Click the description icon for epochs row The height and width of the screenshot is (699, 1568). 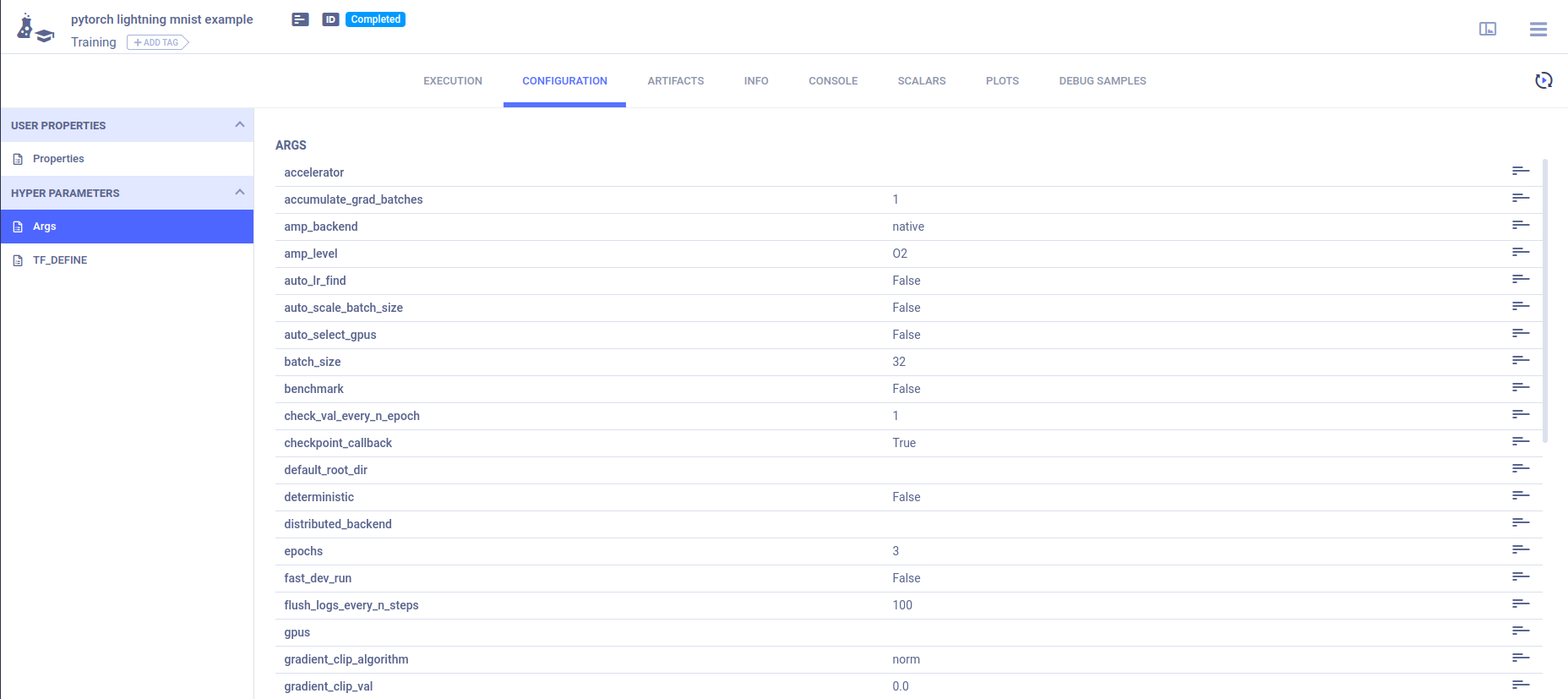click(1520, 550)
